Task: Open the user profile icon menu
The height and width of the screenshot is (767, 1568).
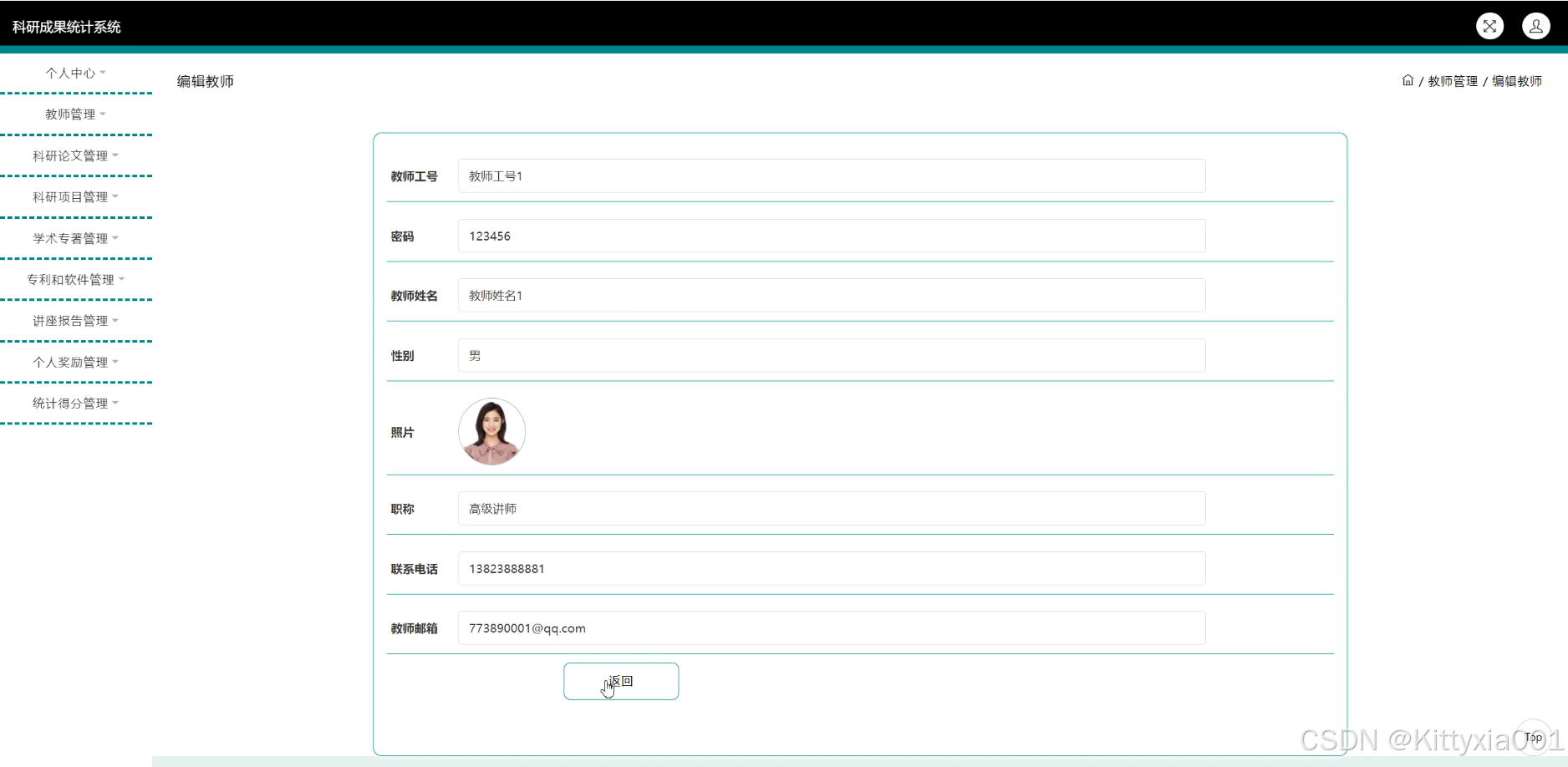Action: tap(1535, 26)
